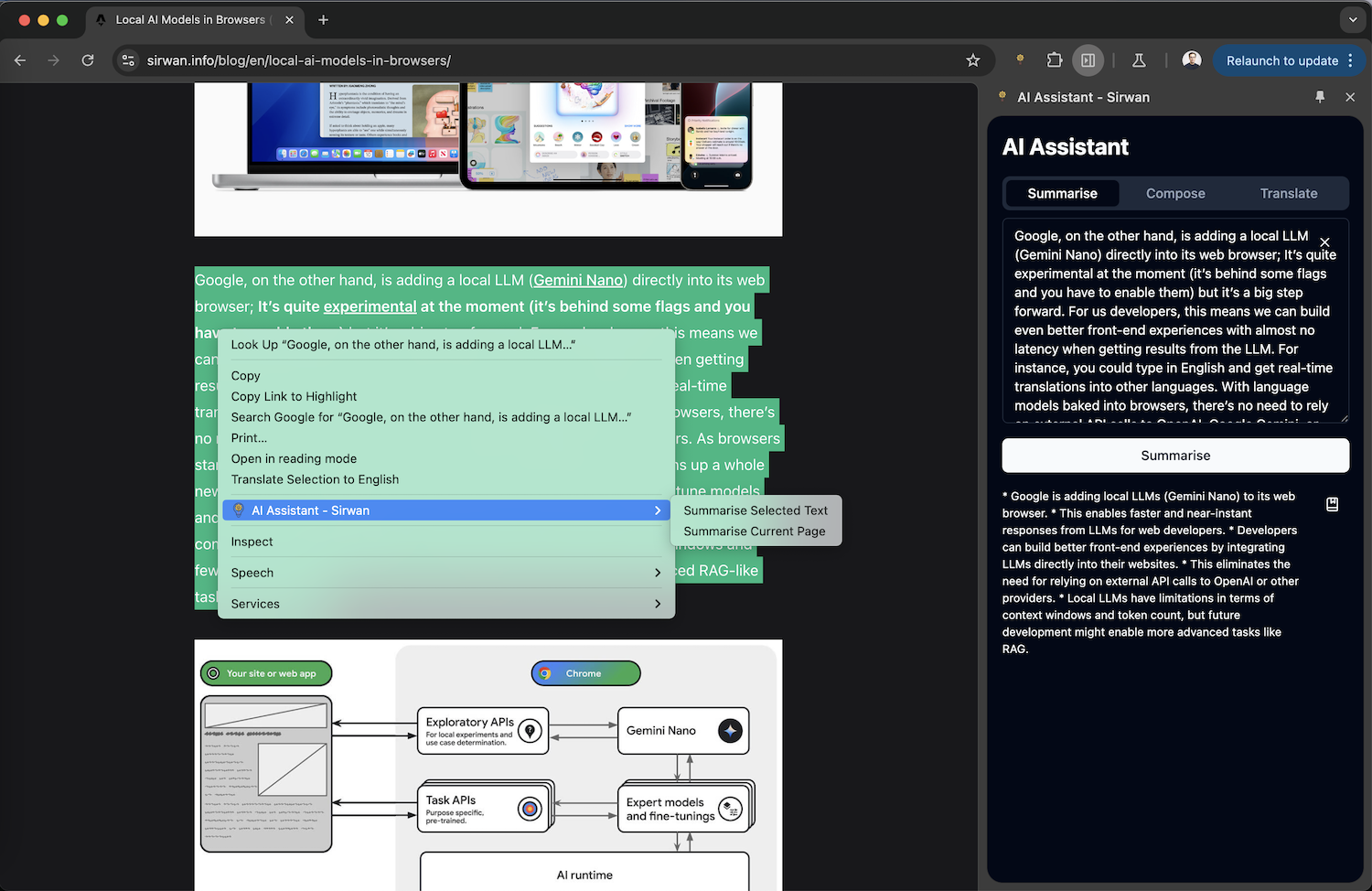The height and width of the screenshot is (891, 1372).
Task: Open the Gemini Nano link
Action: [578, 280]
